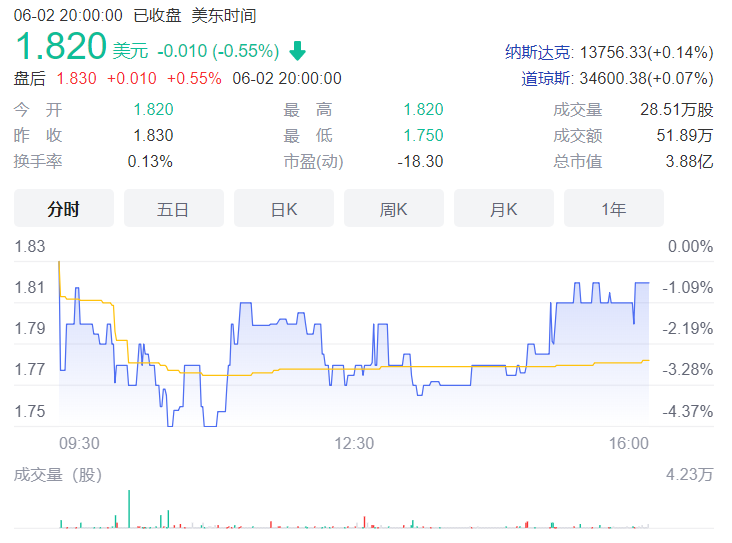The width and height of the screenshot is (732, 543).
Task: Open the 纳斯达克 index link
Action: point(538,52)
